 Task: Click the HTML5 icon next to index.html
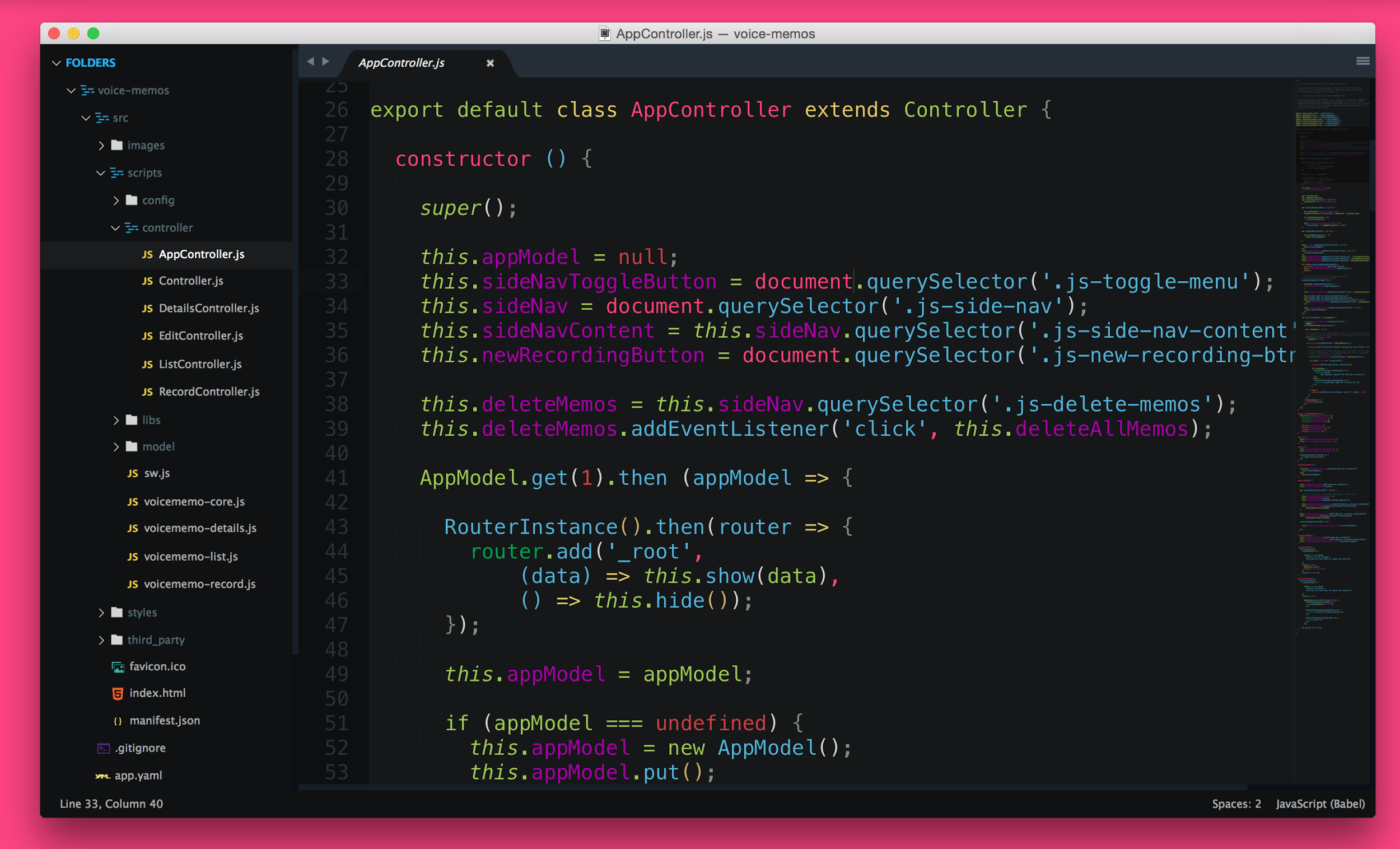pyautogui.click(x=118, y=693)
